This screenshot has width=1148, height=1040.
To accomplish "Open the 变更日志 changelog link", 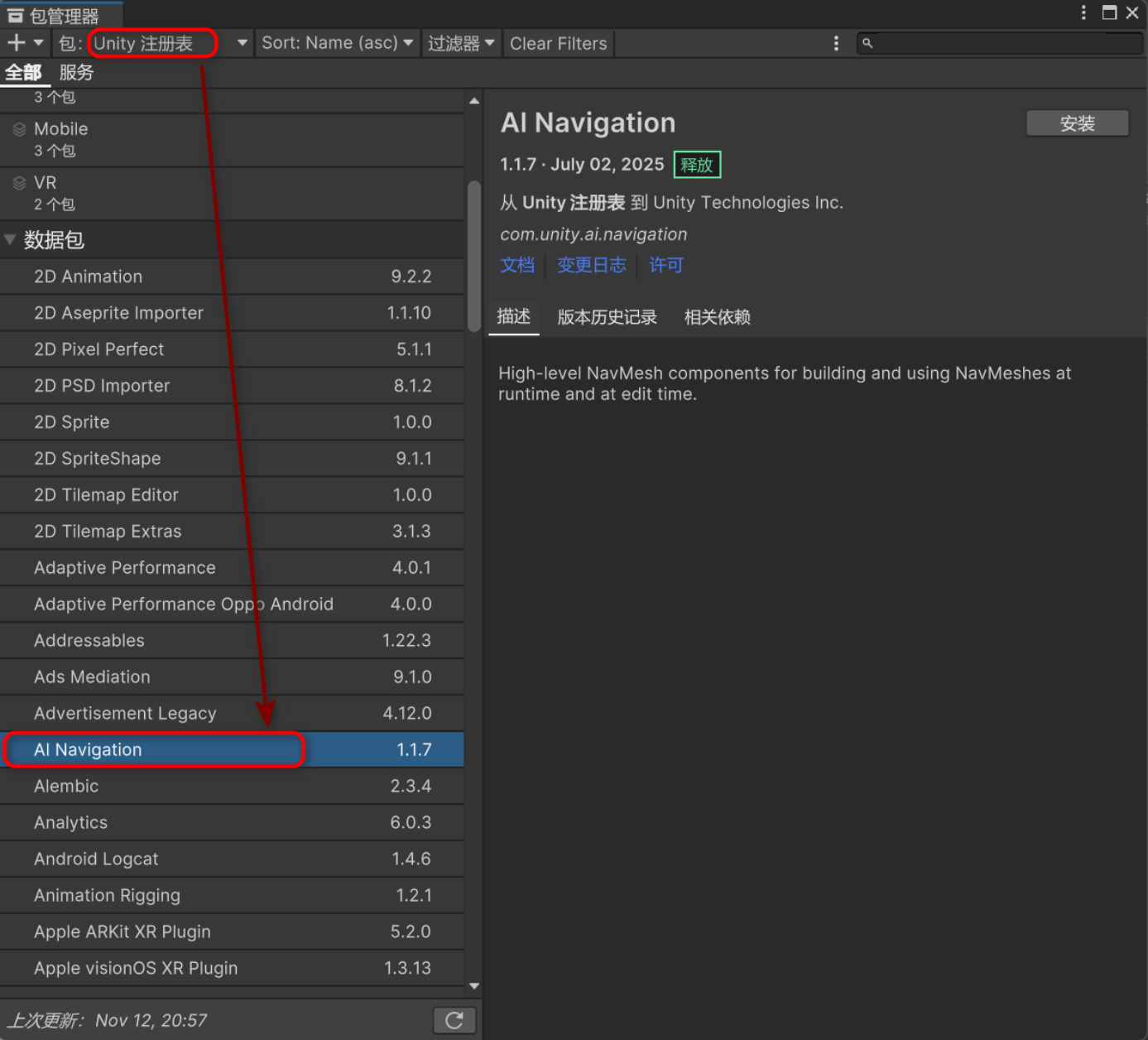I will [x=592, y=265].
